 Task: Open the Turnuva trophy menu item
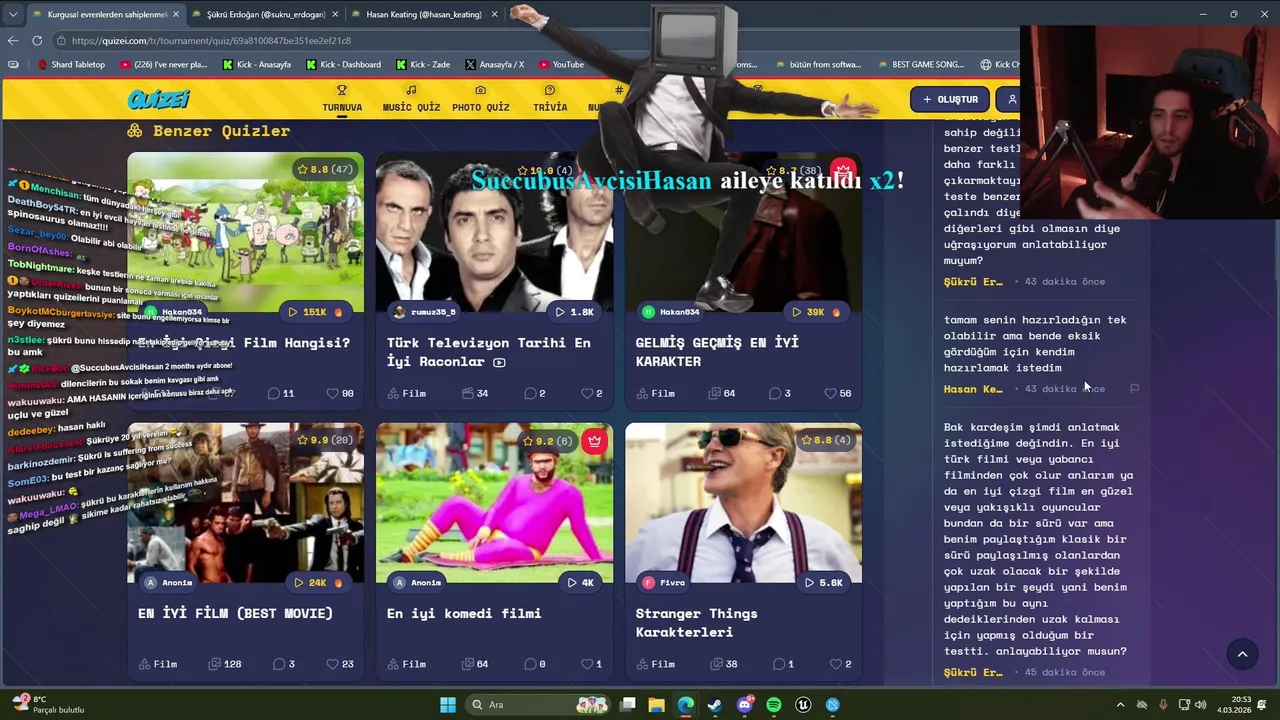pyautogui.click(x=342, y=99)
